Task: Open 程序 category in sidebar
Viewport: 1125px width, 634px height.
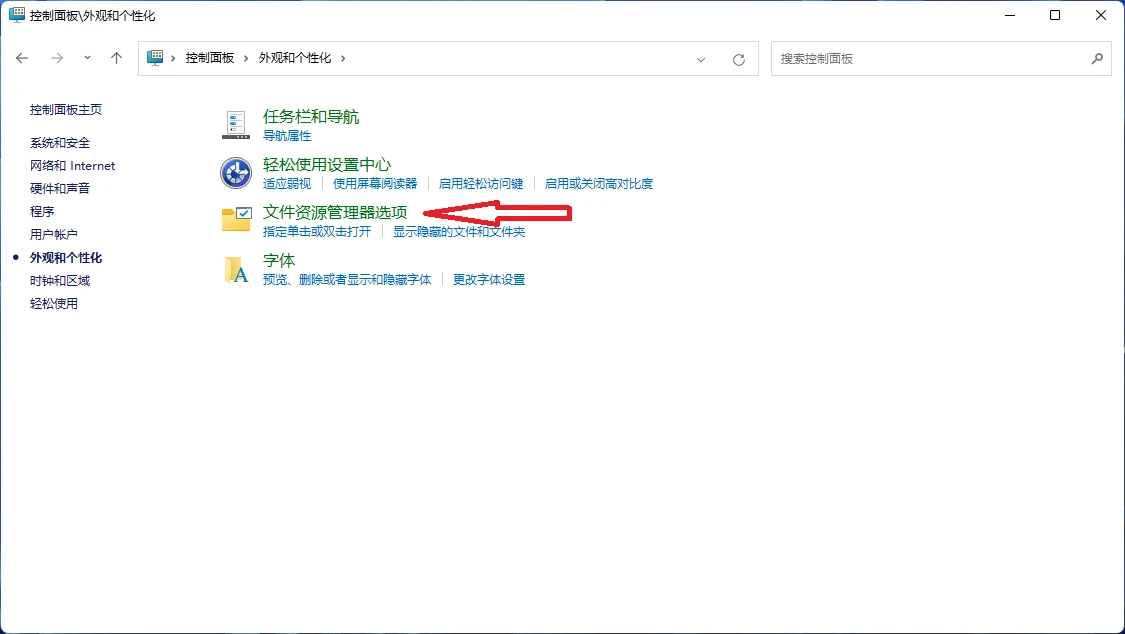Action: click(x=42, y=212)
